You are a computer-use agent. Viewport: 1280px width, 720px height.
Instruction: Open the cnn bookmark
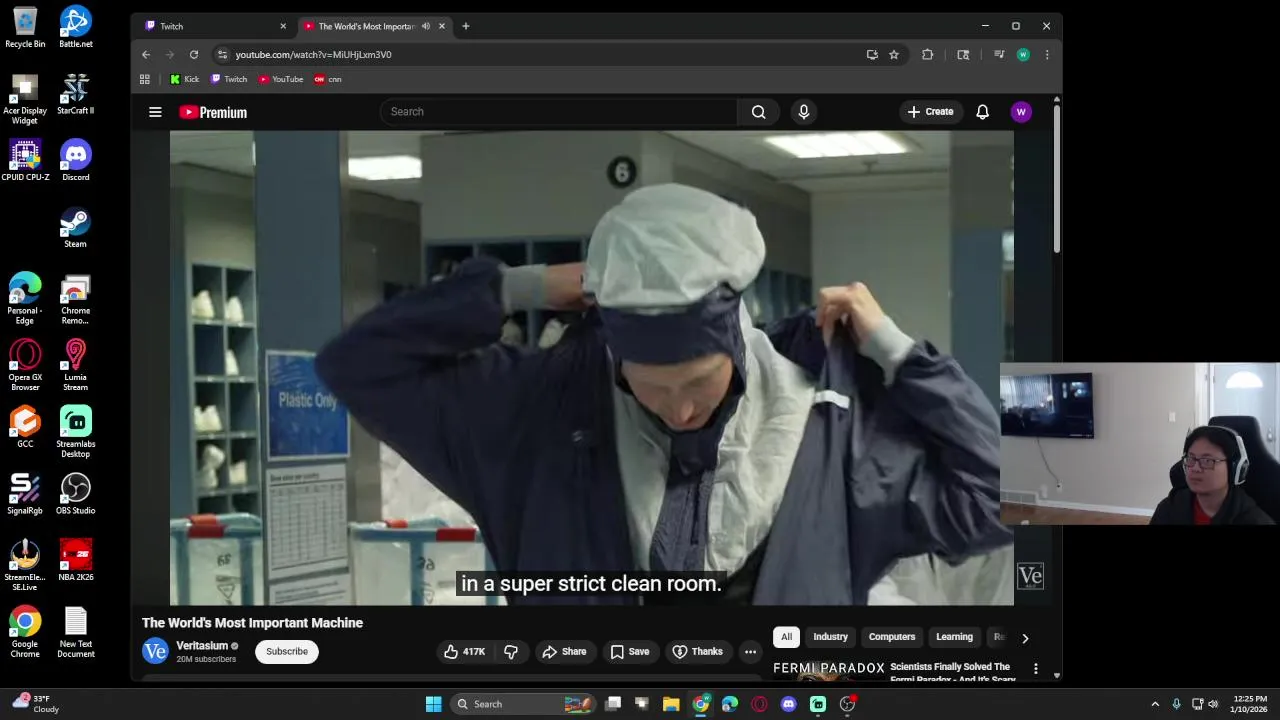click(328, 79)
